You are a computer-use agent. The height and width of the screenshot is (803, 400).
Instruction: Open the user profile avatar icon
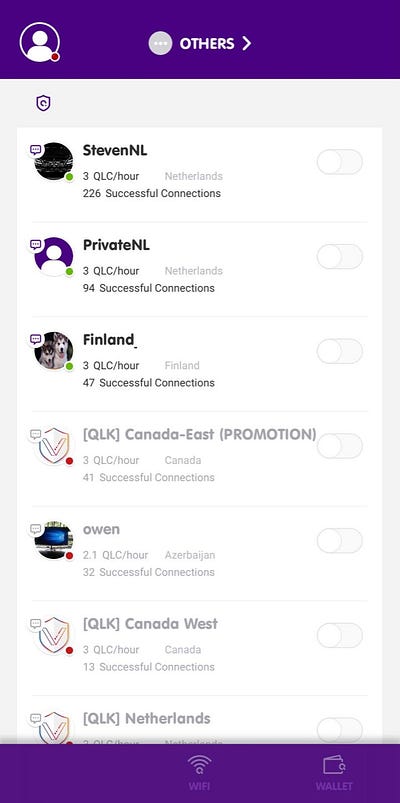40,43
